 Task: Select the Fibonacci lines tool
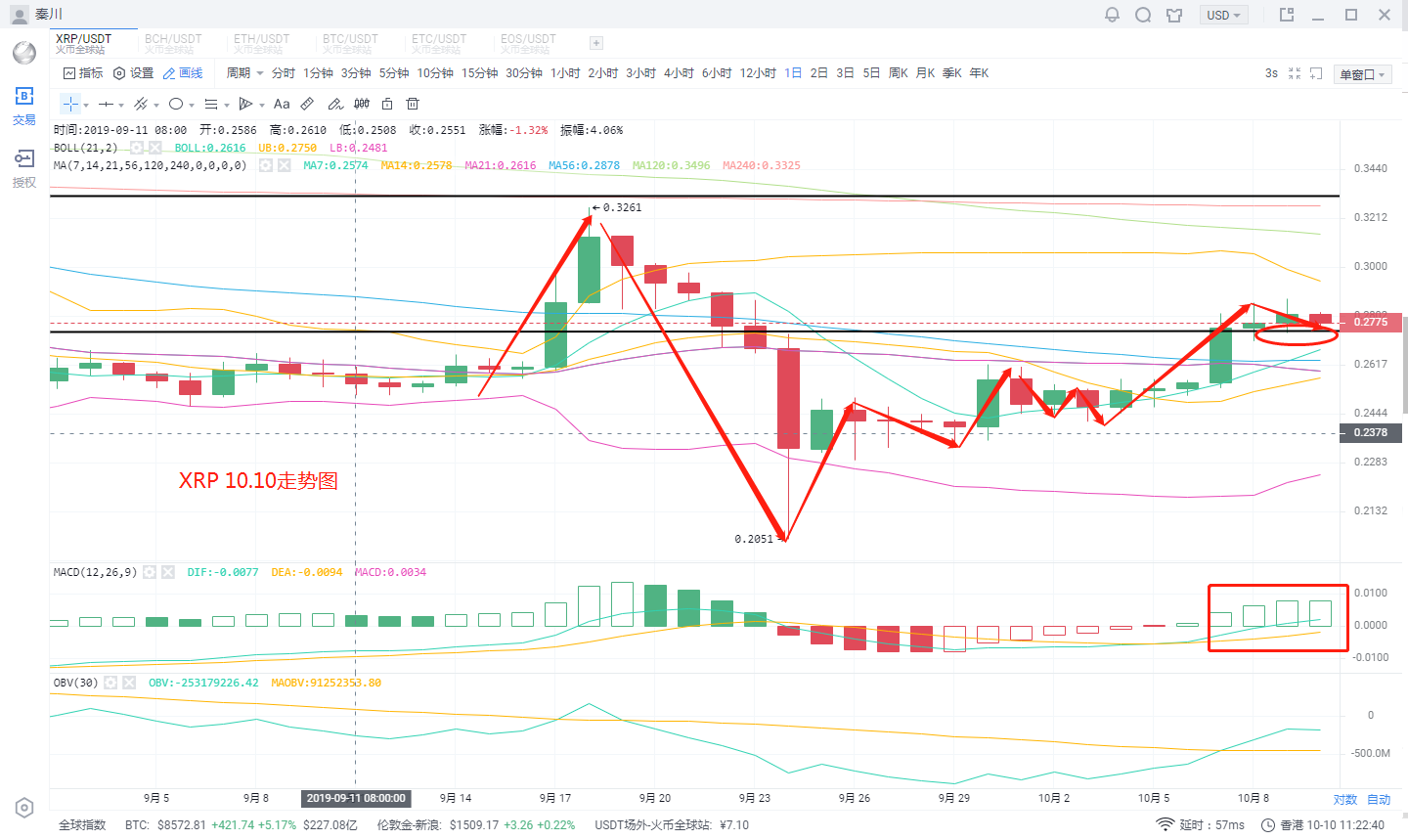211,104
